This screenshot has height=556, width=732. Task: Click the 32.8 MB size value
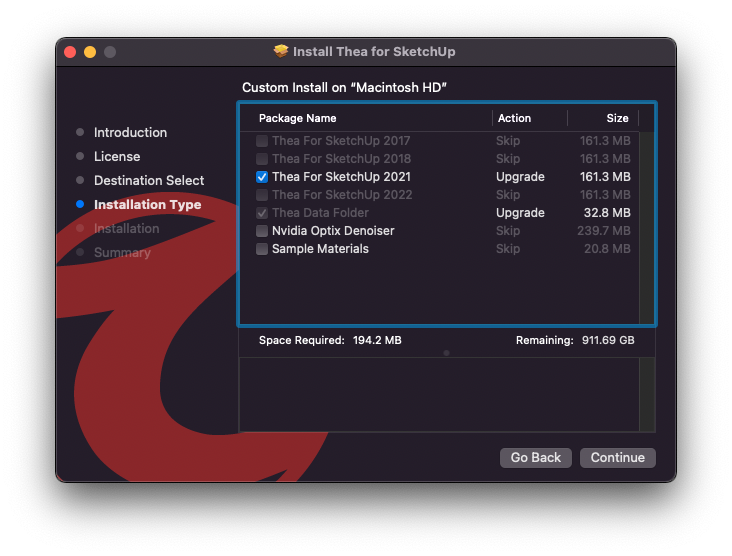pos(607,213)
